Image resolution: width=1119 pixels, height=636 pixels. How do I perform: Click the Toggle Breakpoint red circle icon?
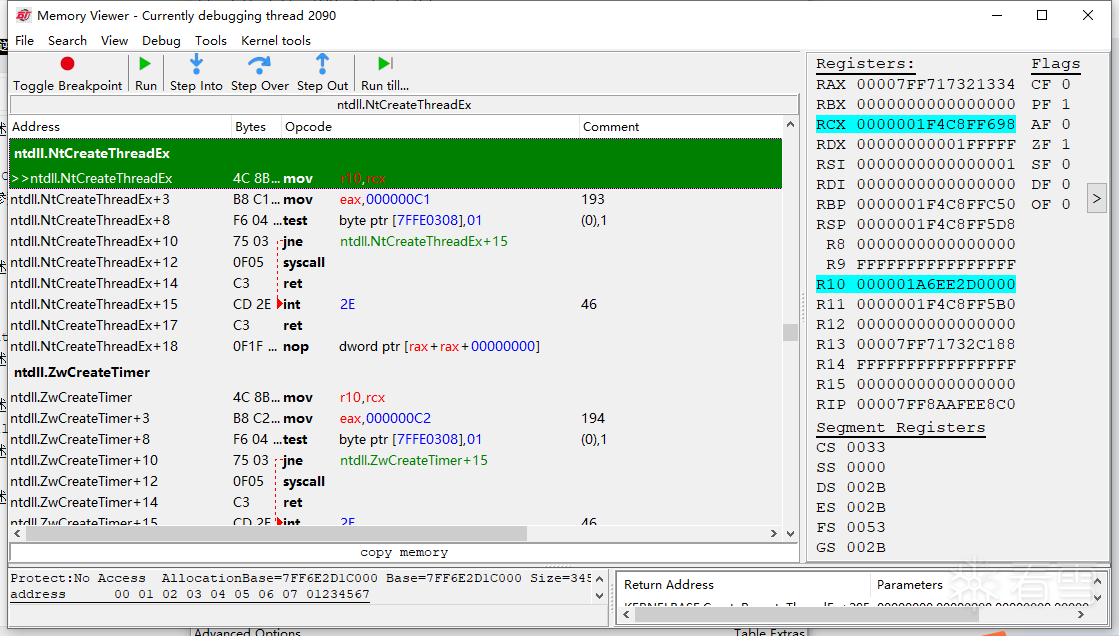pos(68,64)
